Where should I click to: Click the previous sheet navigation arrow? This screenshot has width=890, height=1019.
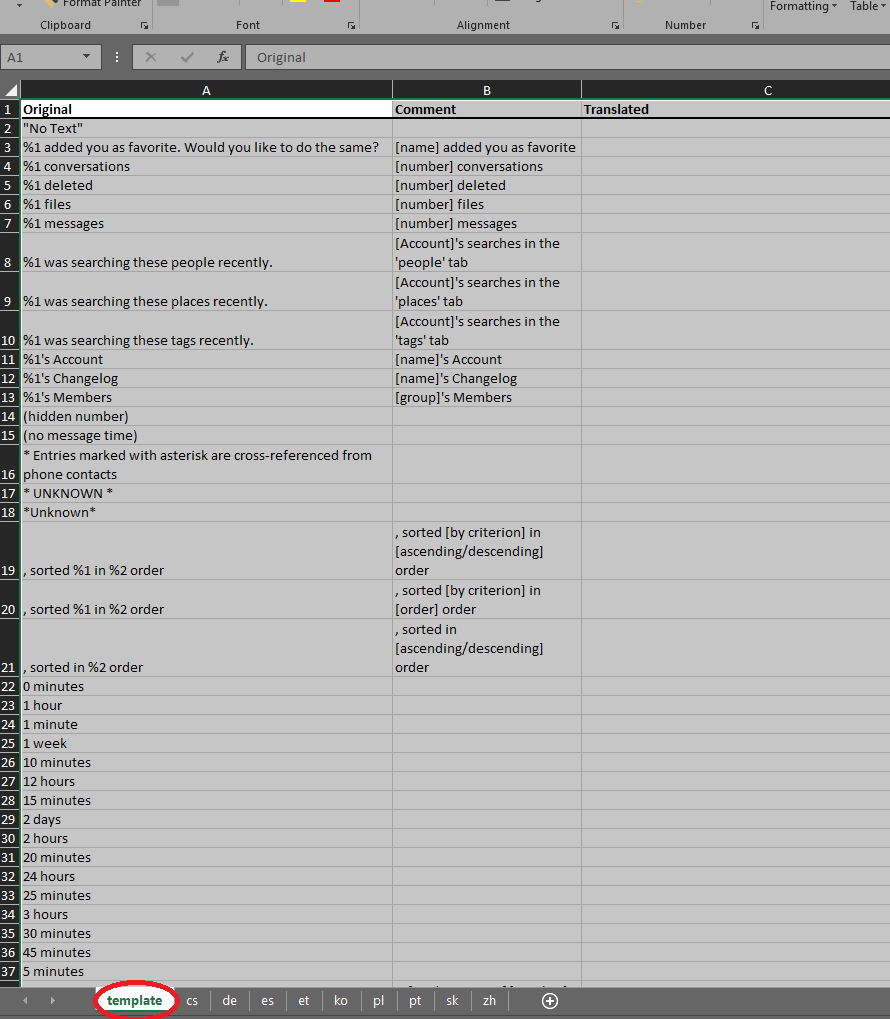click(x=26, y=1000)
